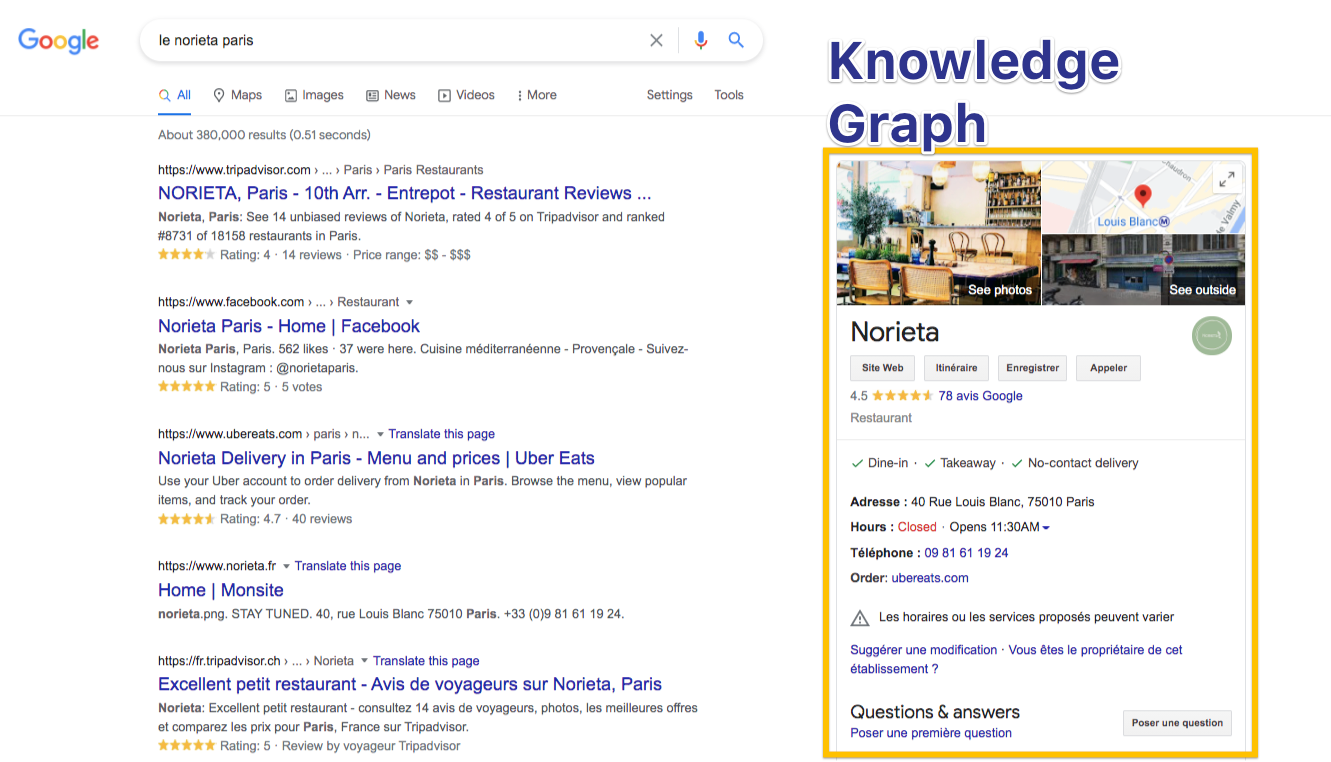The height and width of the screenshot is (762, 1331).
Task: Open the See outside street view thumbnail
Action: [x=1143, y=270]
